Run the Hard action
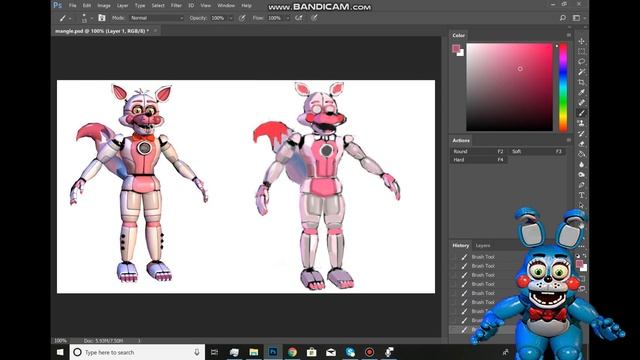Screen dimensions: 640x360 pyautogui.click(x=478, y=160)
